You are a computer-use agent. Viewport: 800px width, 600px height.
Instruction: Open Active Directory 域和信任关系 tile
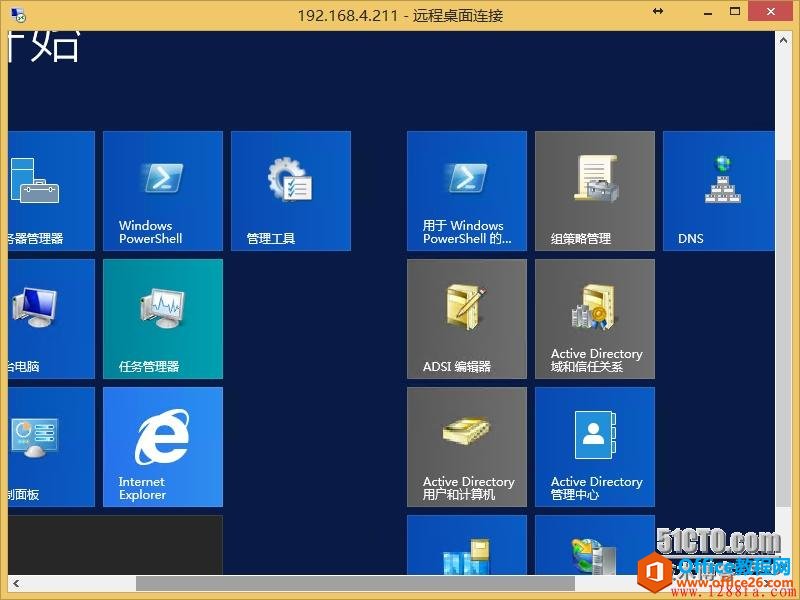pyautogui.click(x=594, y=318)
